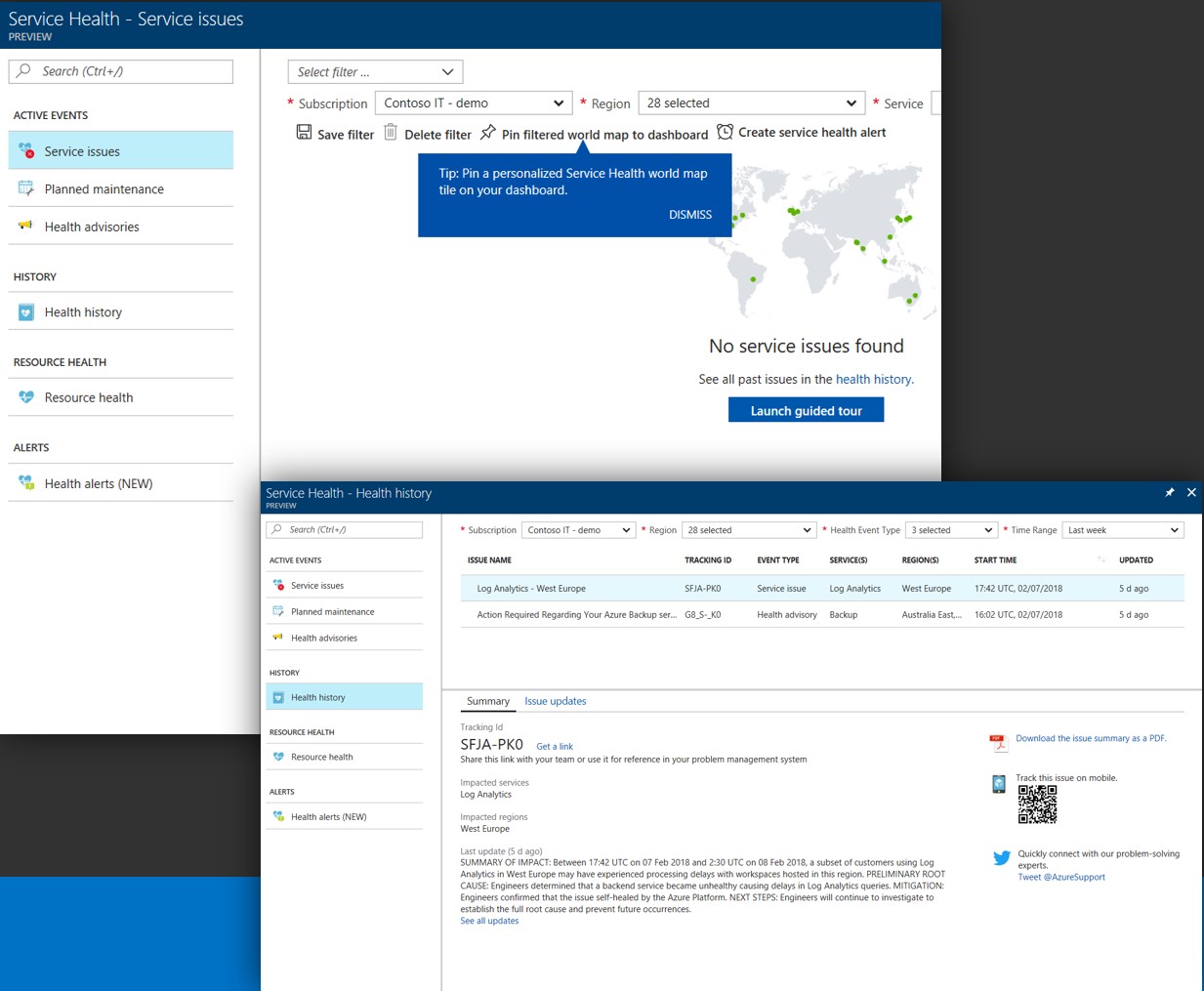
Task: Open Planned maintenance in the left menu
Action: (x=104, y=189)
